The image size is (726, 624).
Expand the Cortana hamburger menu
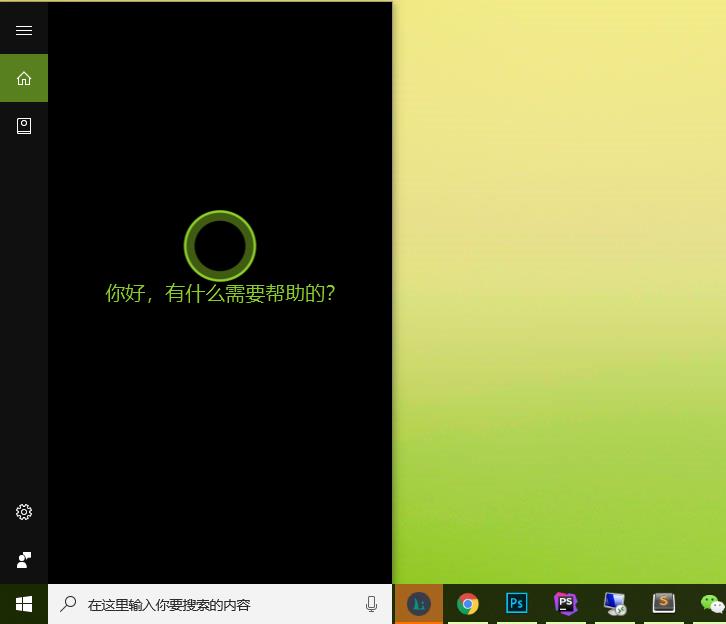(24, 31)
